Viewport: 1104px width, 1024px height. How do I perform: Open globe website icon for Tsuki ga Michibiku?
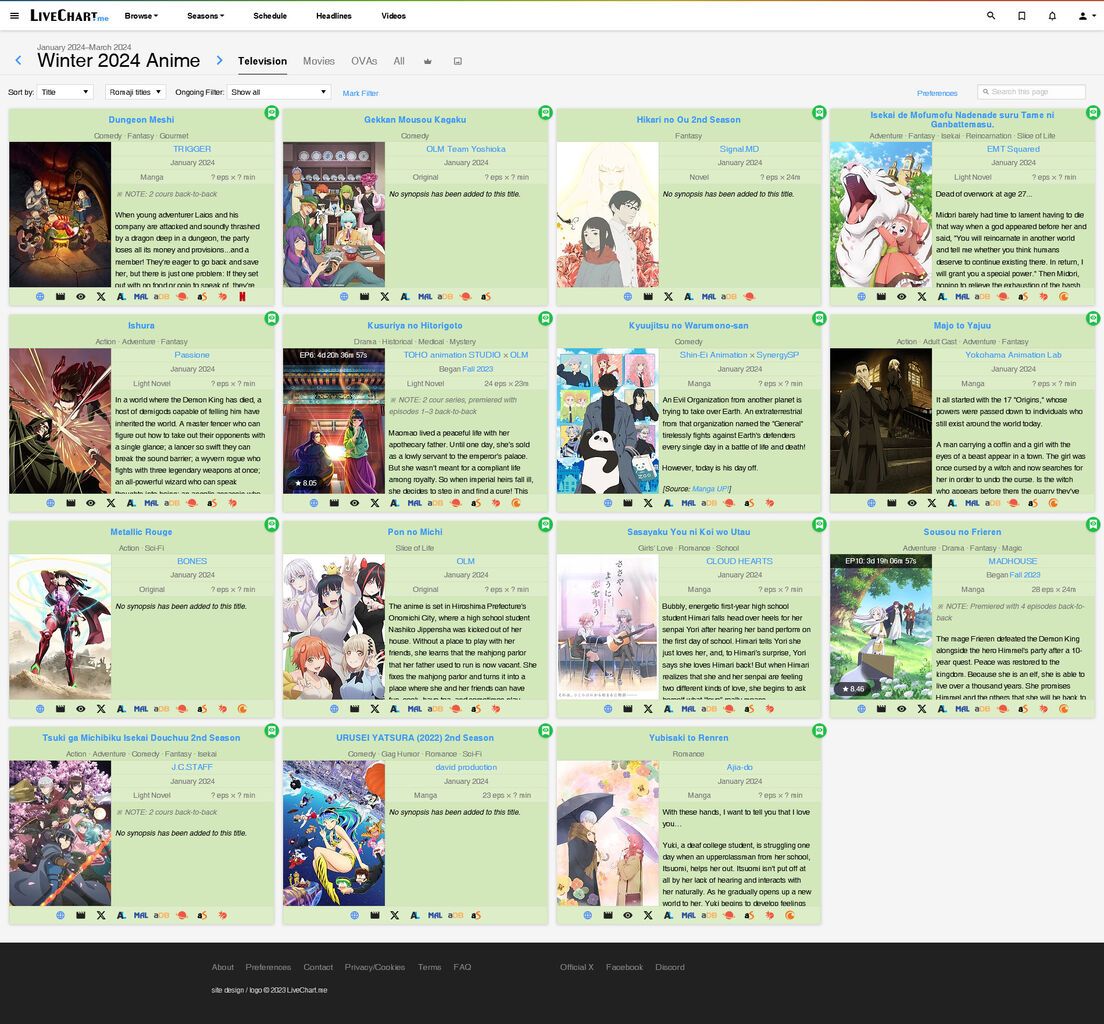pos(61,916)
